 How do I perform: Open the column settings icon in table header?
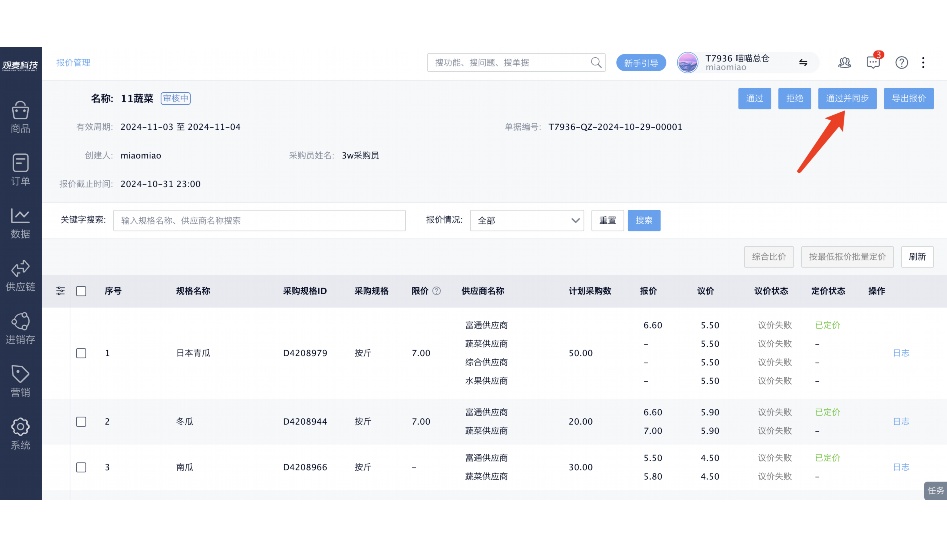[x=61, y=291]
